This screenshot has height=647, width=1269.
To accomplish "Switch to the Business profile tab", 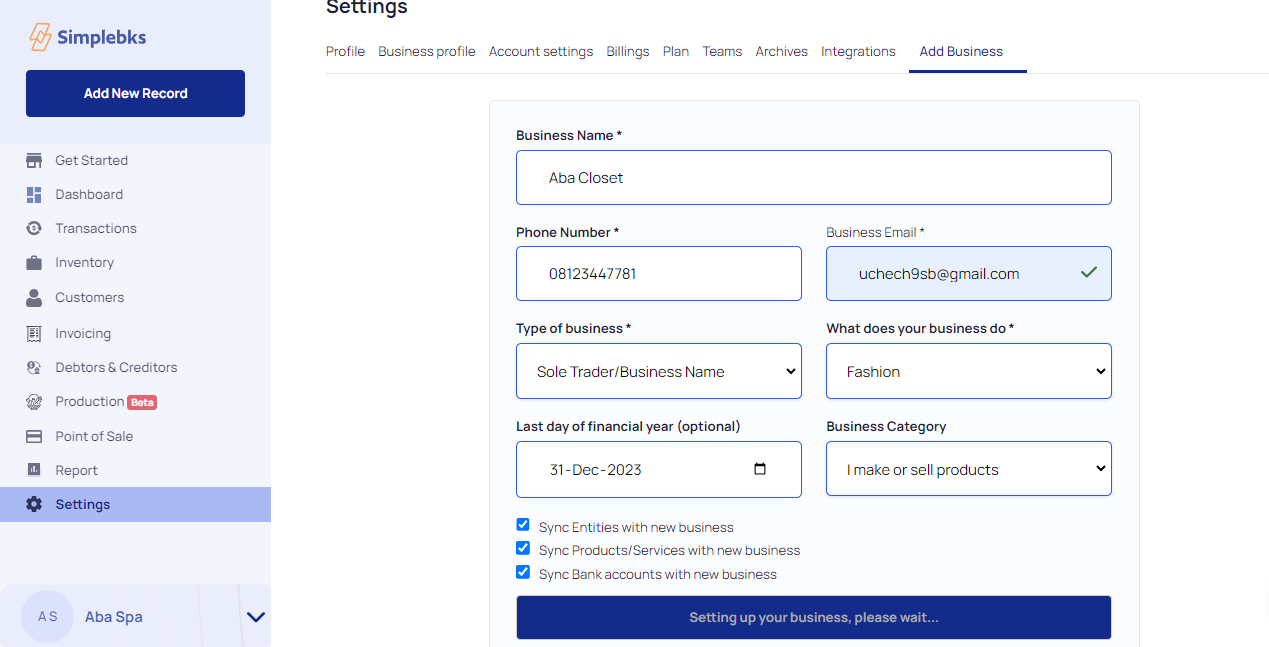I will click(x=426, y=51).
